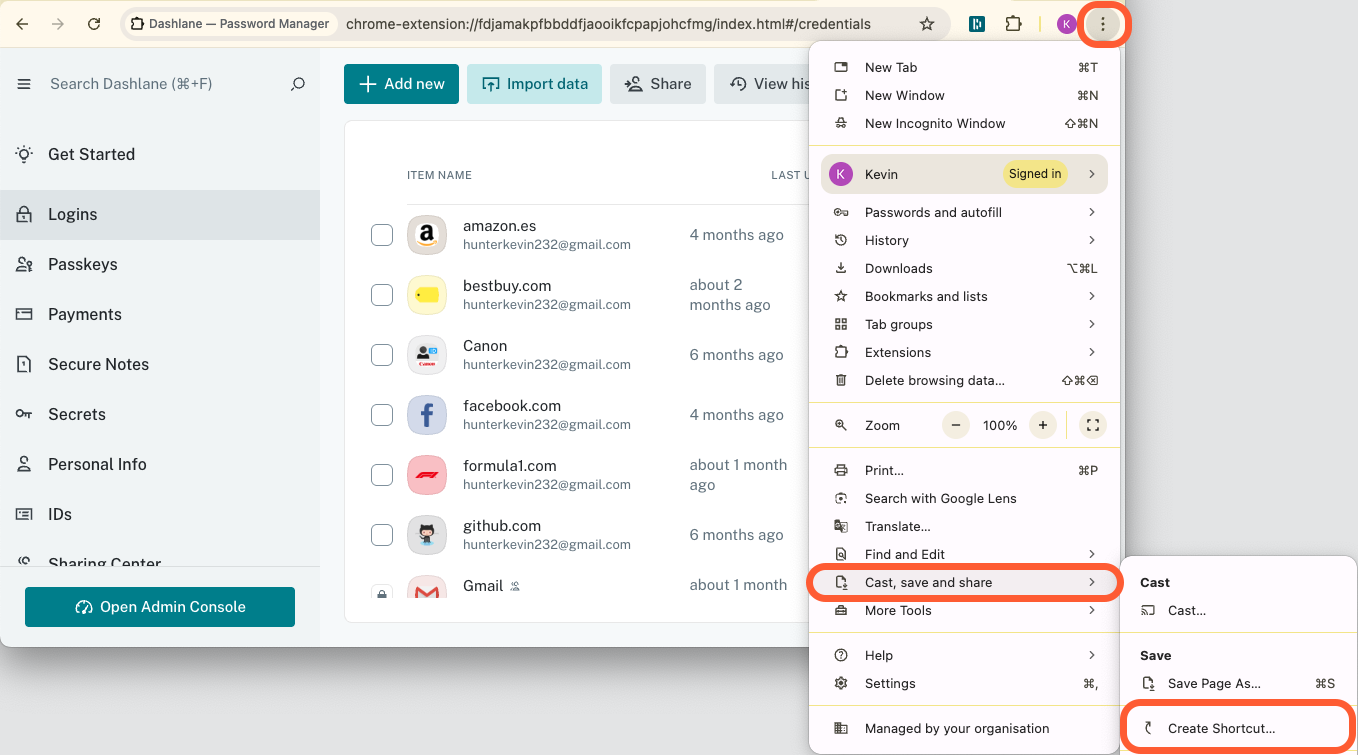
Task: Check the github.com row checkbox
Action: click(382, 535)
